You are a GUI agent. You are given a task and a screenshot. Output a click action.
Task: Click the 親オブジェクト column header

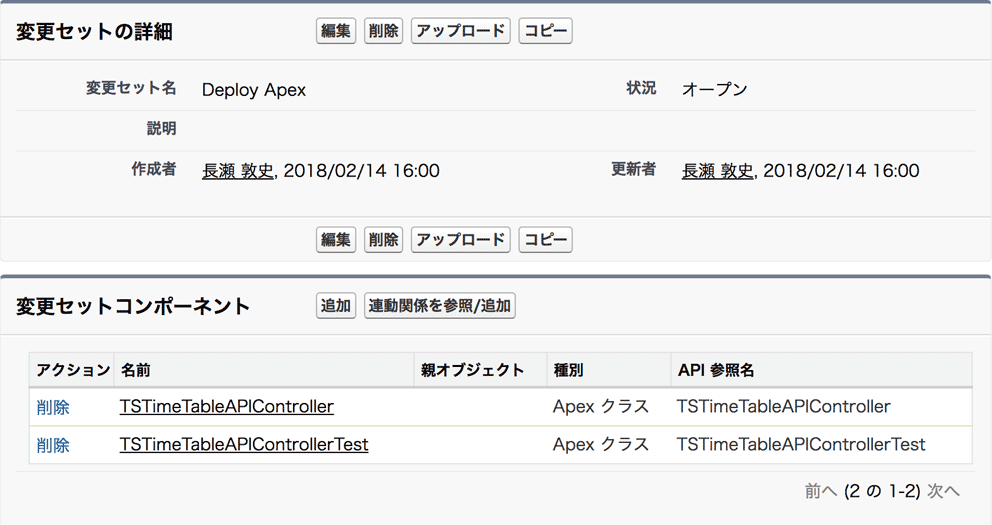472,370
